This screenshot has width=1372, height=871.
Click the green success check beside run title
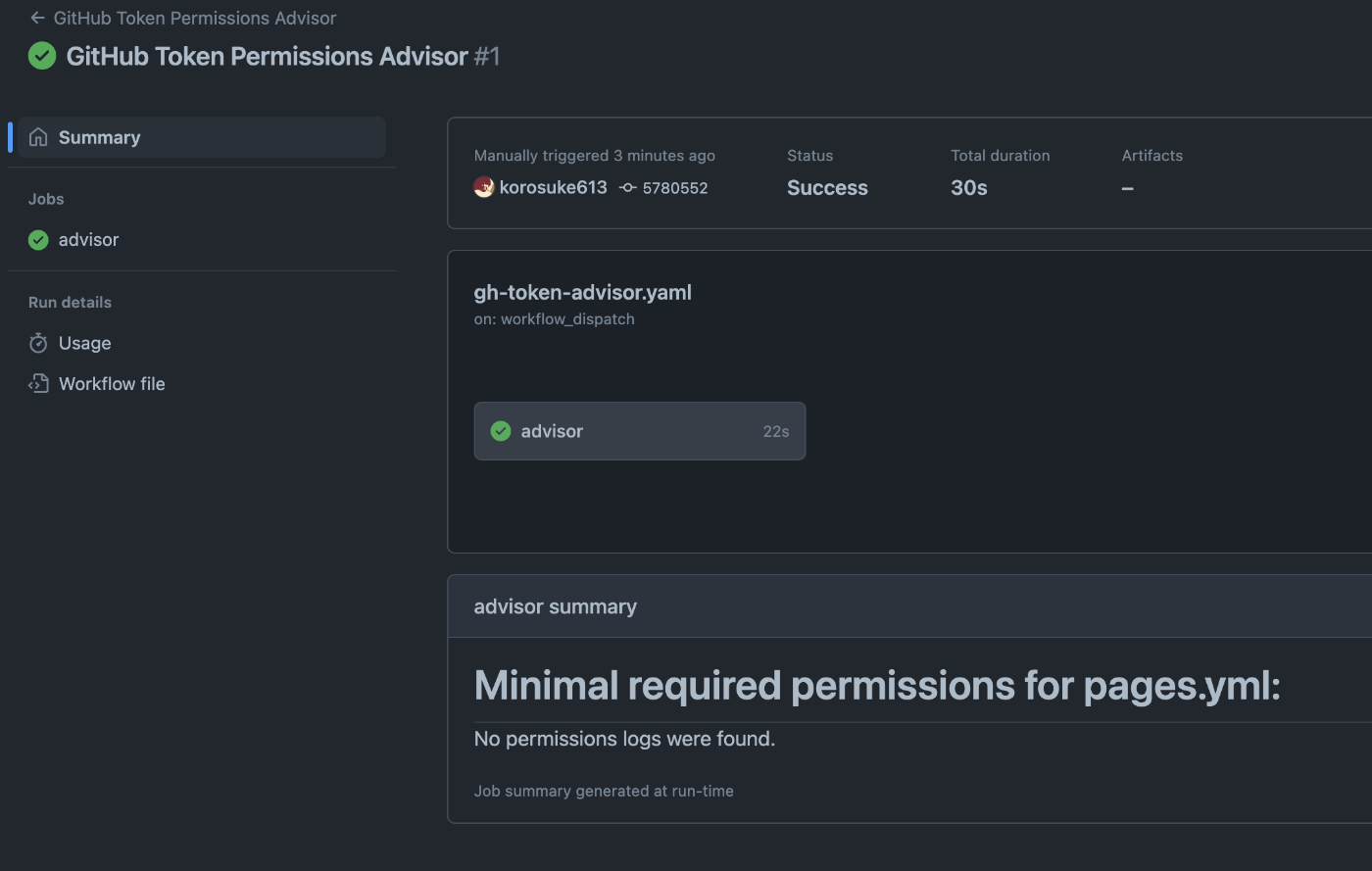pos(42,56)
